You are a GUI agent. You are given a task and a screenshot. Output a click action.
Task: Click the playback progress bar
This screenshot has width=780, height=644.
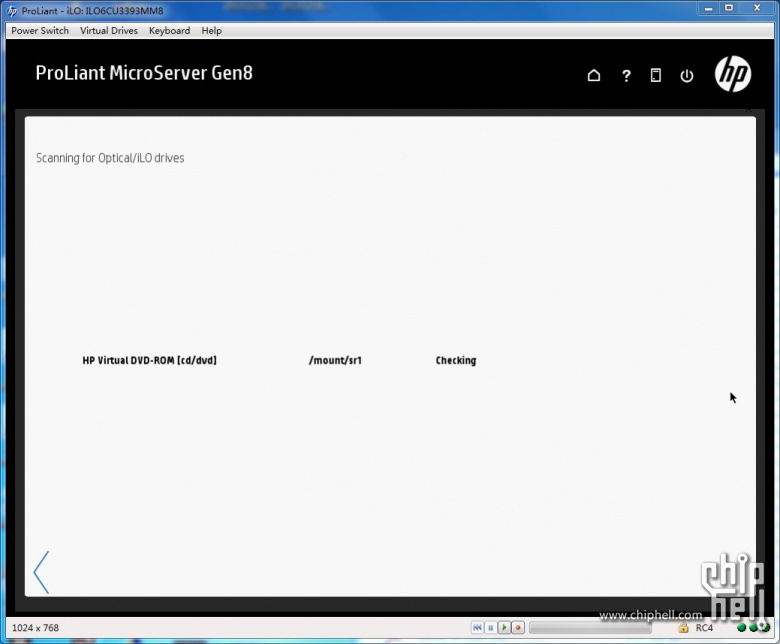[590, 628]
